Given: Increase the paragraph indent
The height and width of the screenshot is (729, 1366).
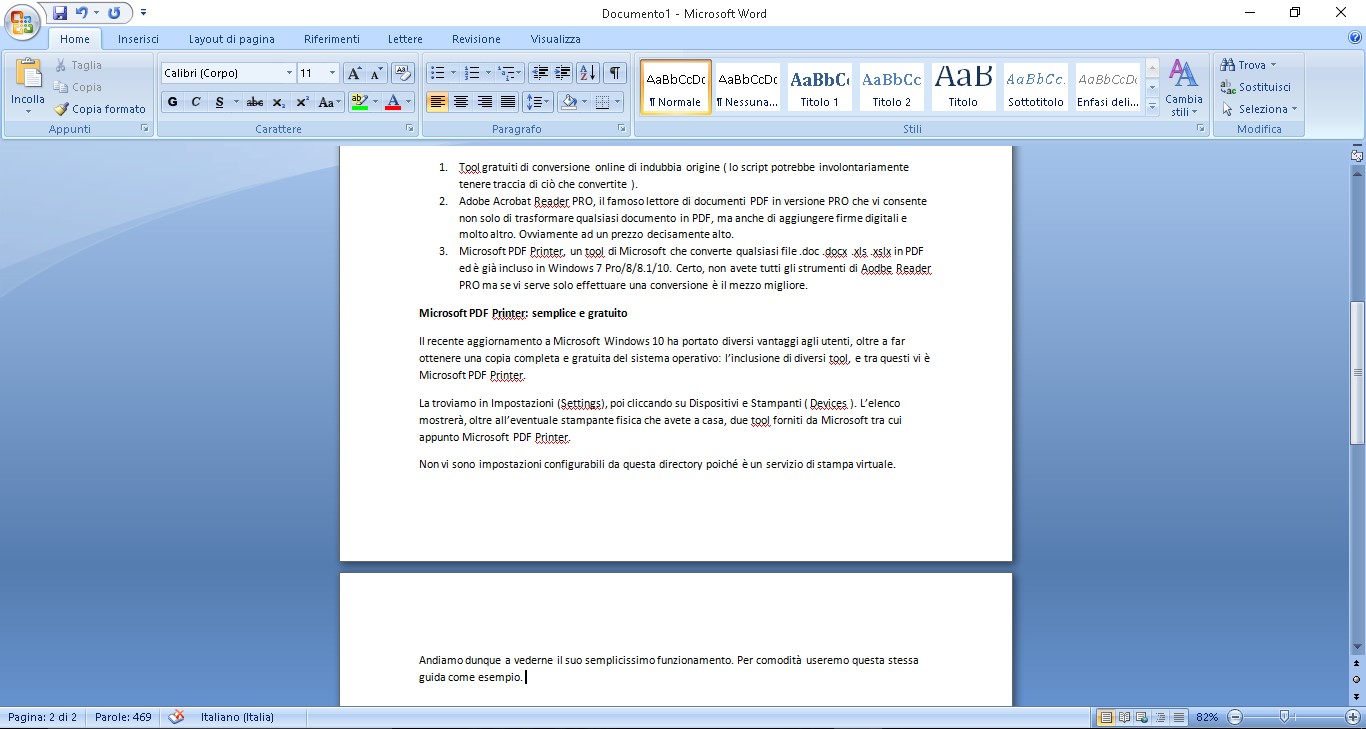Looking at the screenshot, I should 563,73.
